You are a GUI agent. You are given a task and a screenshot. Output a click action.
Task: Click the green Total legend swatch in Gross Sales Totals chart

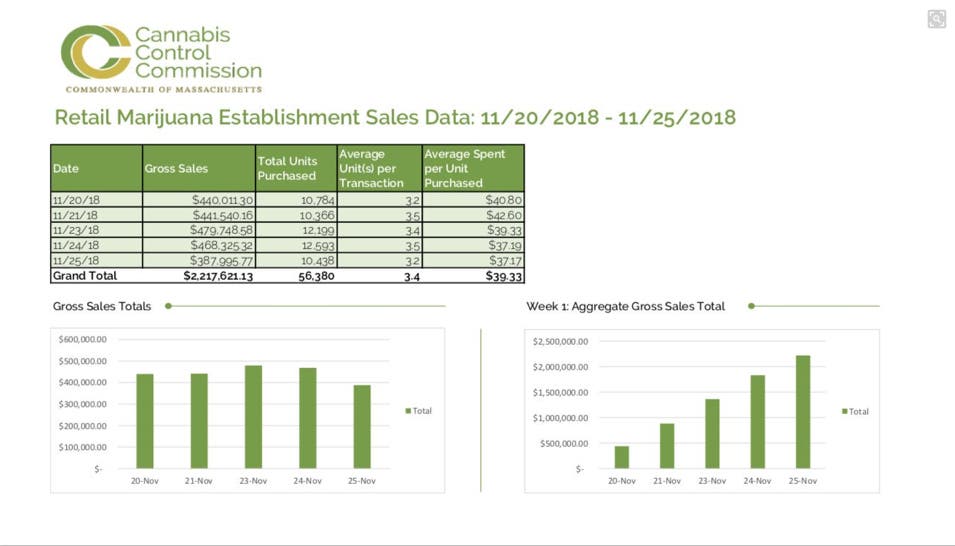point(408,411)
